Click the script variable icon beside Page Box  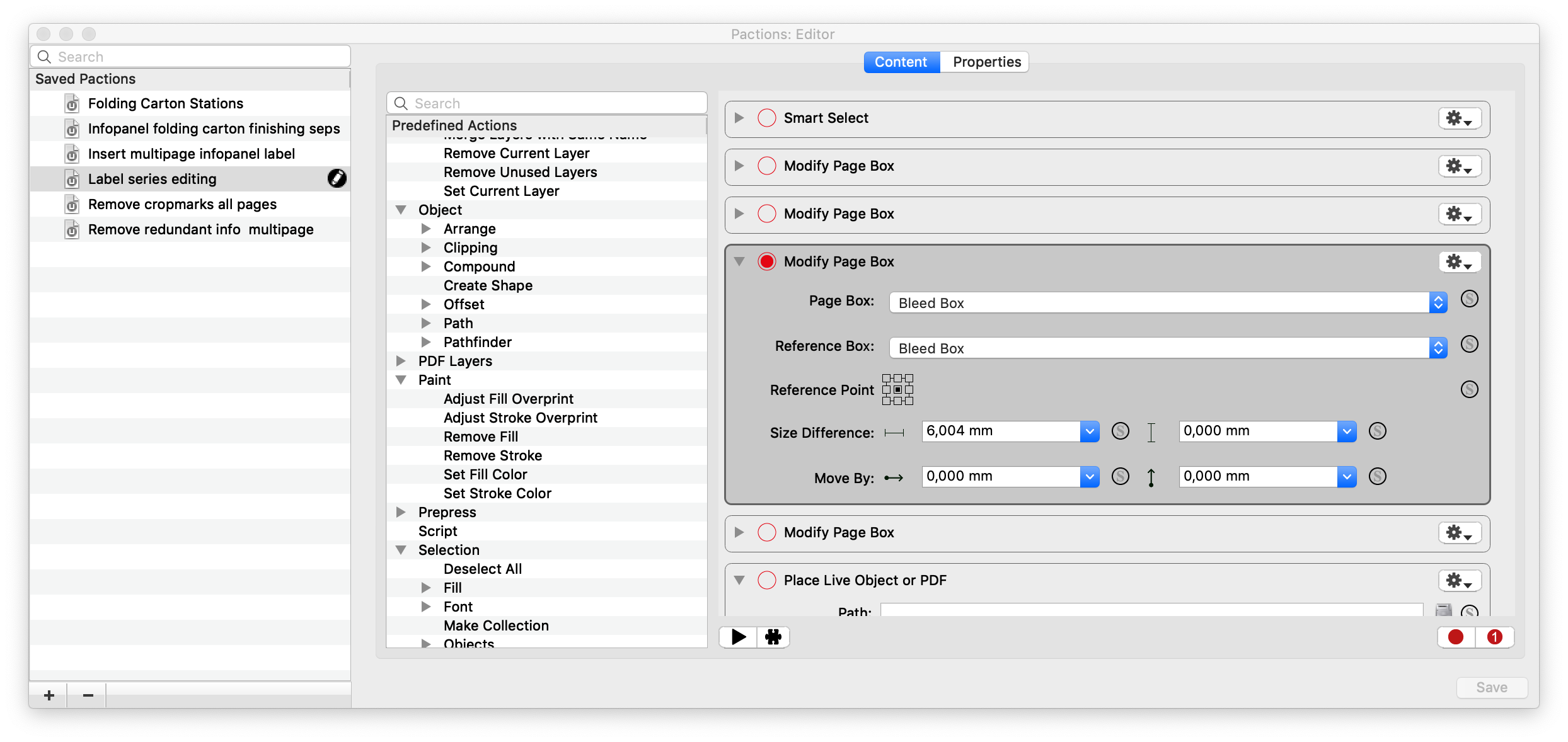(1469, 299)
